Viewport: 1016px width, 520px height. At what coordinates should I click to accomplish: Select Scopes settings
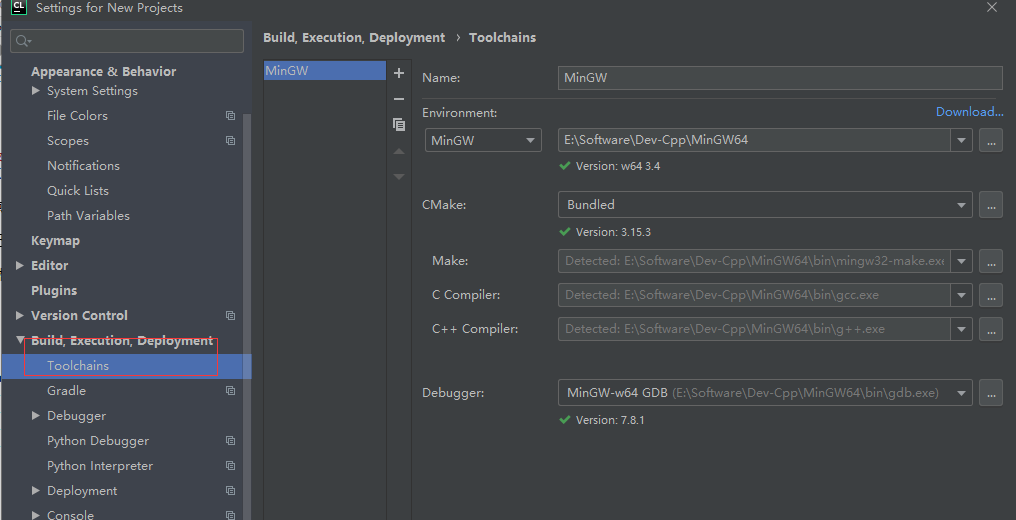(x=67, y=141)
